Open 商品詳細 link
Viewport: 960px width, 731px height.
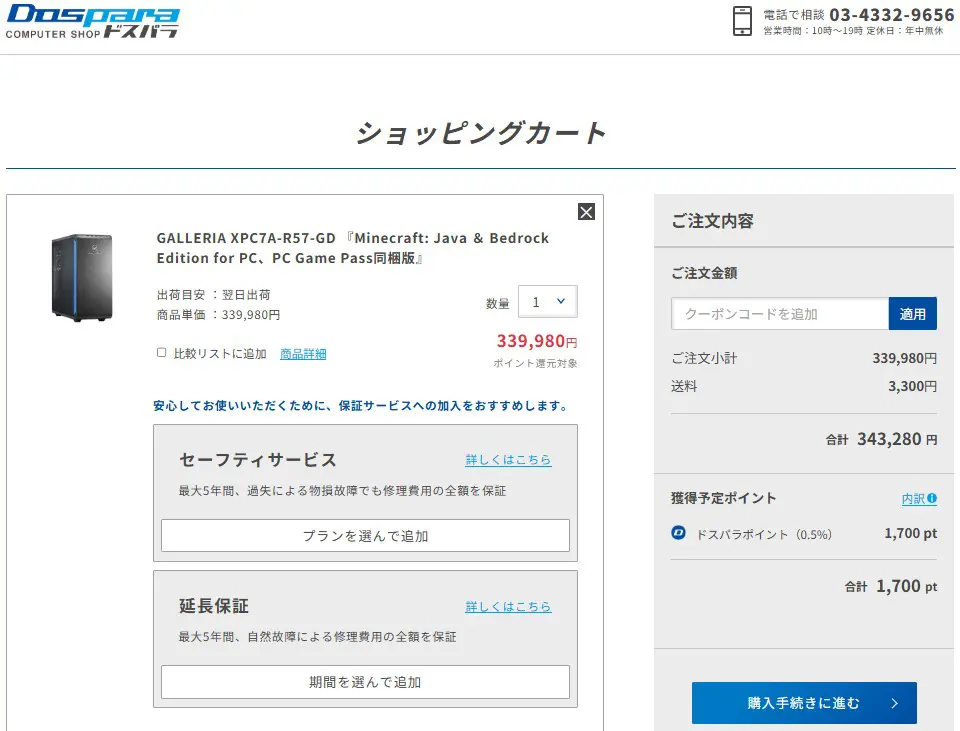pos(303,354)
